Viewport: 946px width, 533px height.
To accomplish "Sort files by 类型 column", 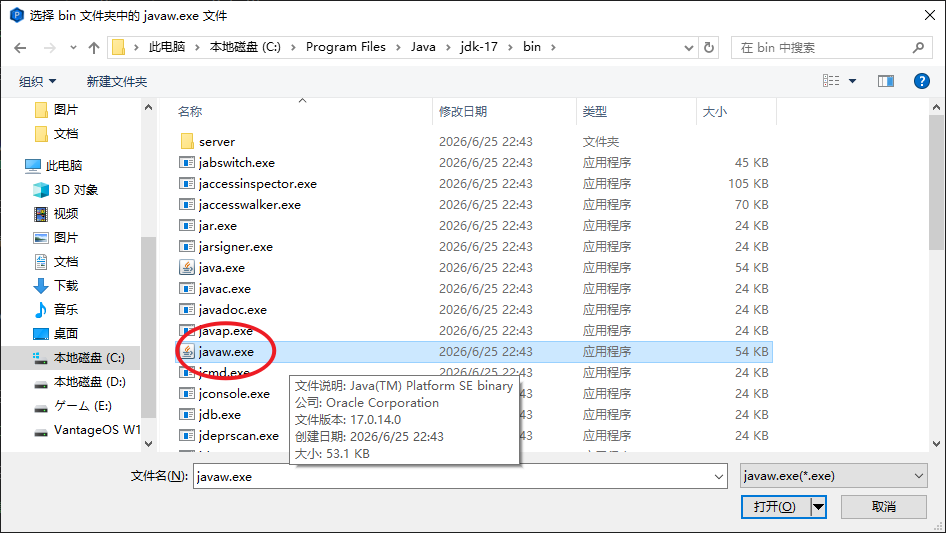I will coord(594,112).
